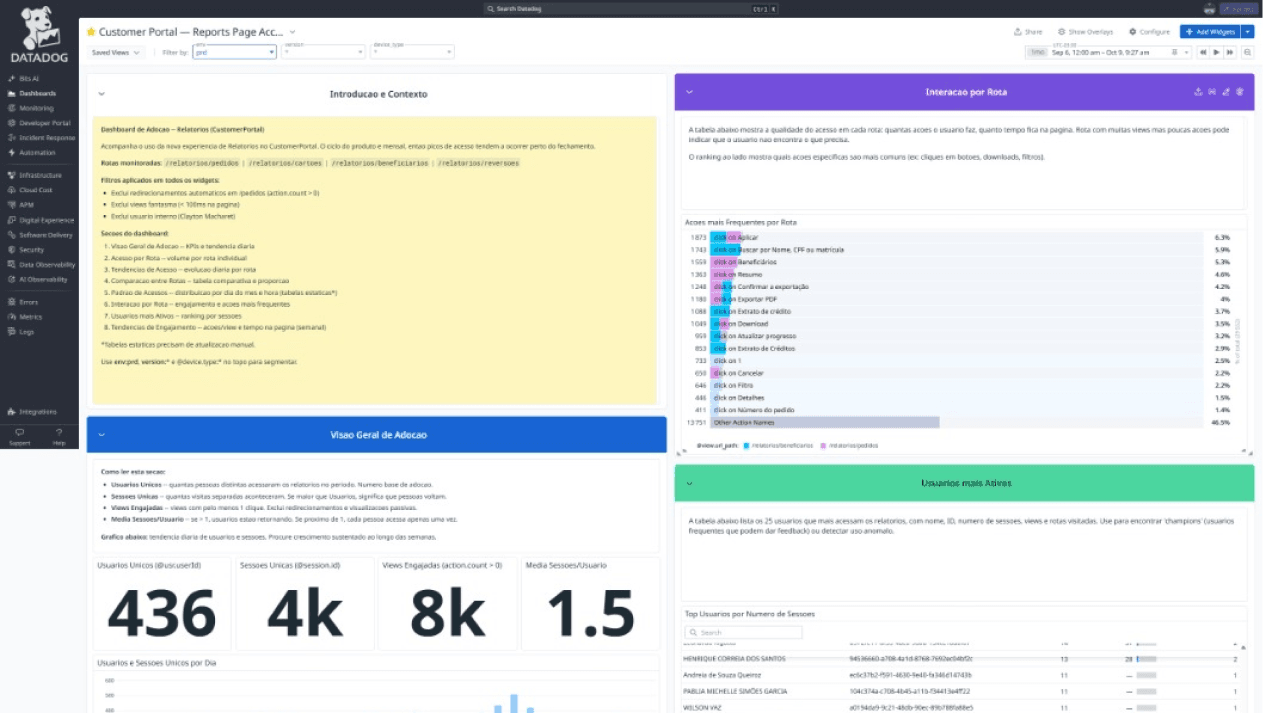Open Incident Response in the sidebar
This screenshot has width=1268, height=713.
[40, 138]
